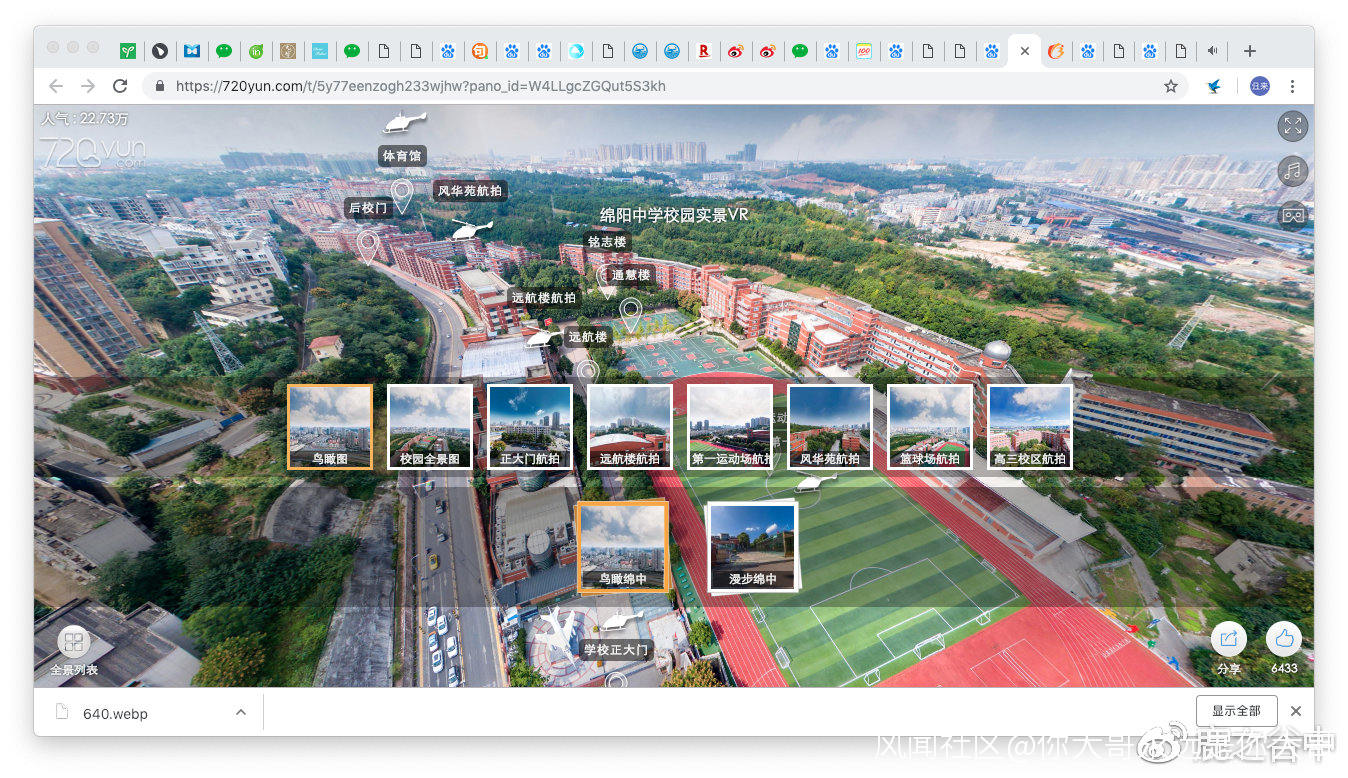
Task: Open the 漫步绵中 scene group
Action: click(x=752, y=546)
